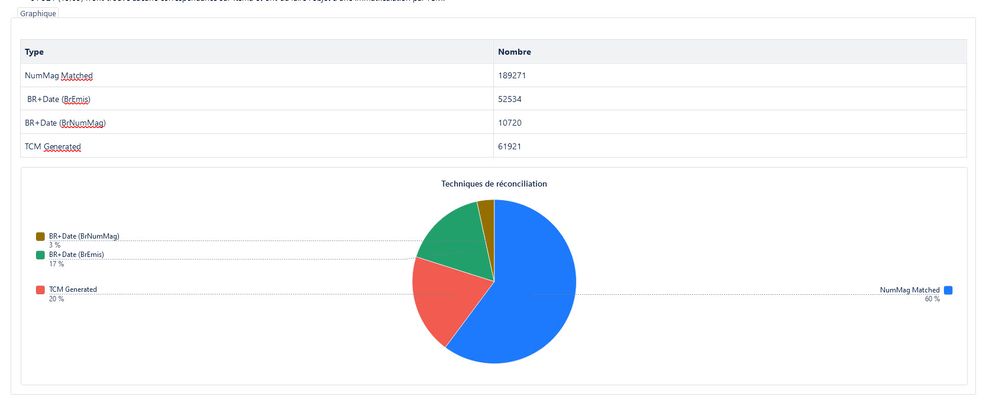The image size is (999, 408).
Task: Click the value 10720
Action: coord(510,122)
